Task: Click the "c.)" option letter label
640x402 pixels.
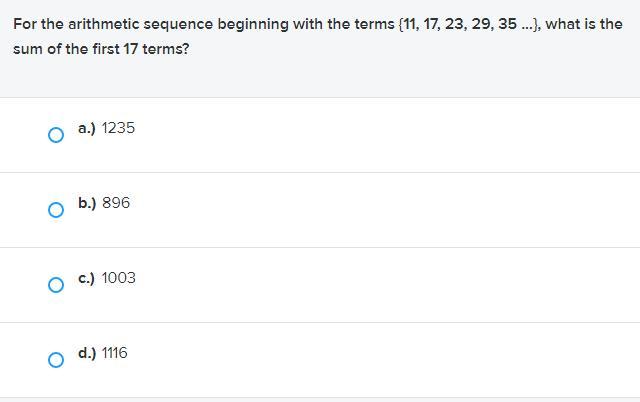Action: point(86,278)
